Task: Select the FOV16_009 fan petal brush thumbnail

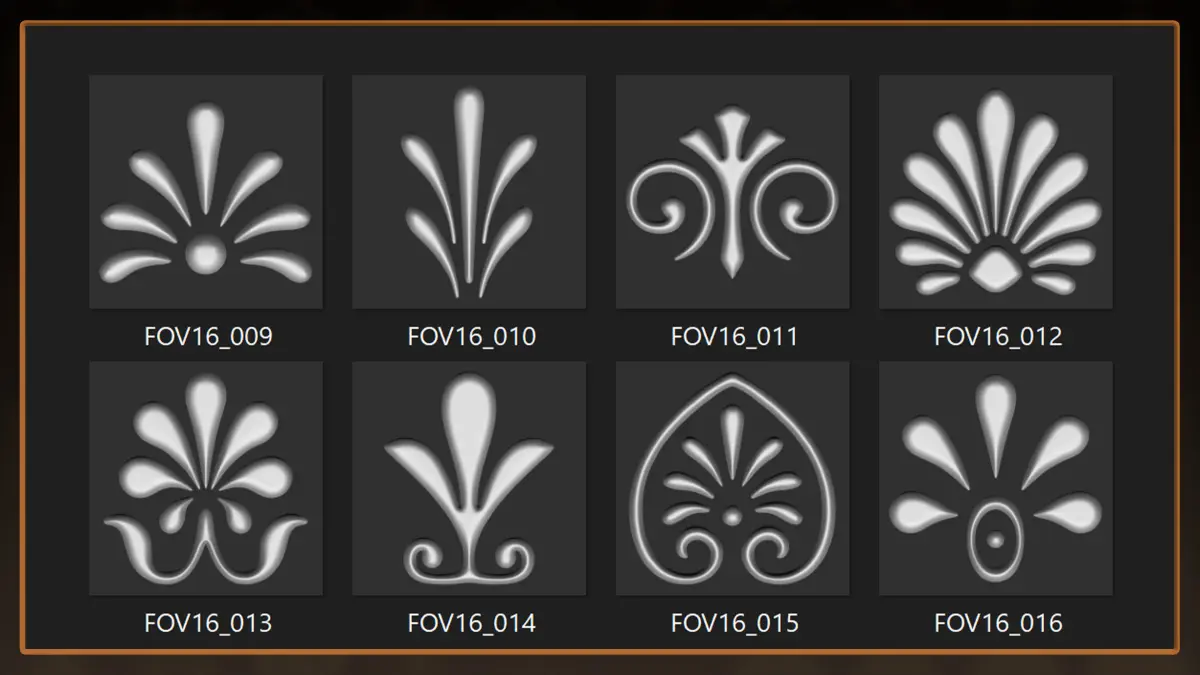Action: click(x=206, y=192)
